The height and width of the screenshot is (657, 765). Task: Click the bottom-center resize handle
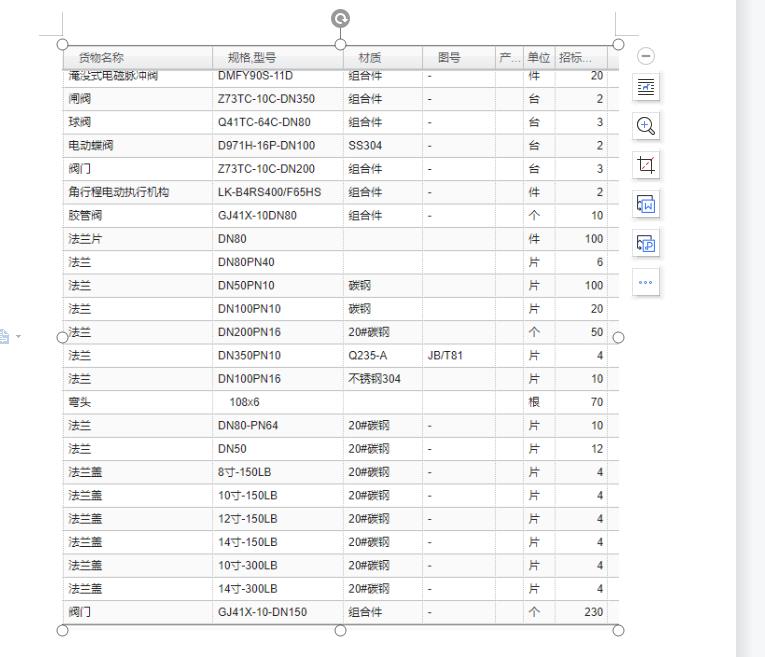point(340,630)
